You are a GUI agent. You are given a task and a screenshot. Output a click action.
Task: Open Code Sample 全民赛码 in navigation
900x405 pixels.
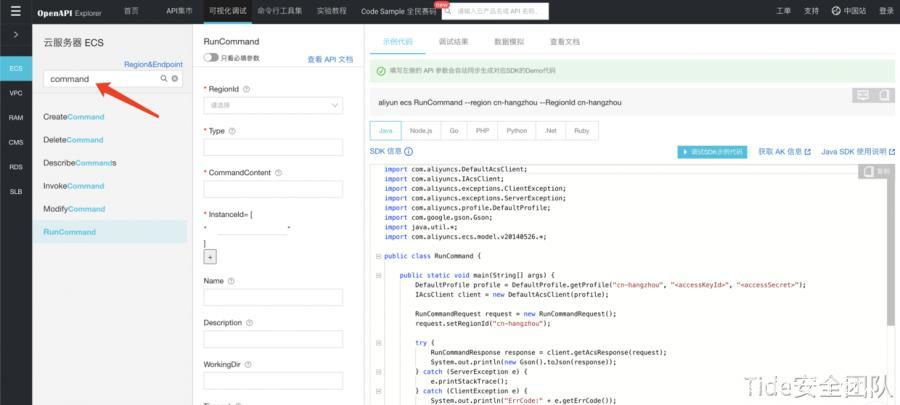pyautogui.click(x=398, y=11)
